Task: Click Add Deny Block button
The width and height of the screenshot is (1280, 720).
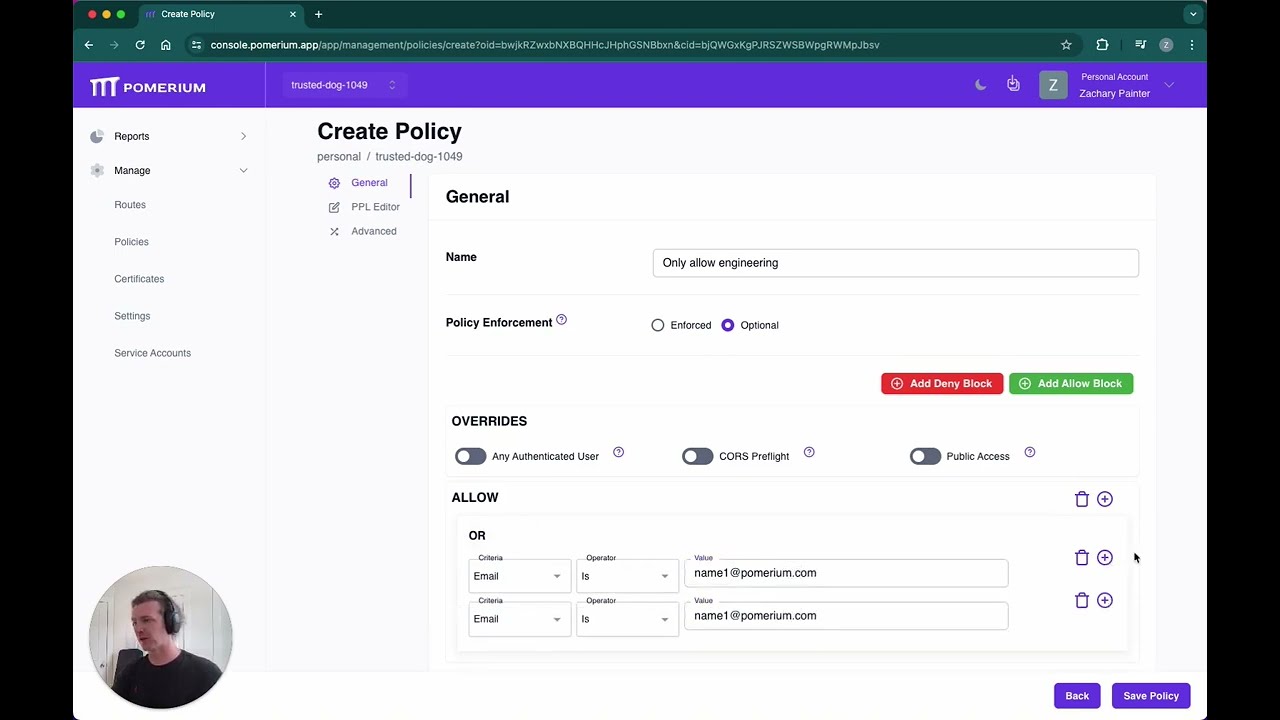Action: pyautogui.click(x=942, y=384)
